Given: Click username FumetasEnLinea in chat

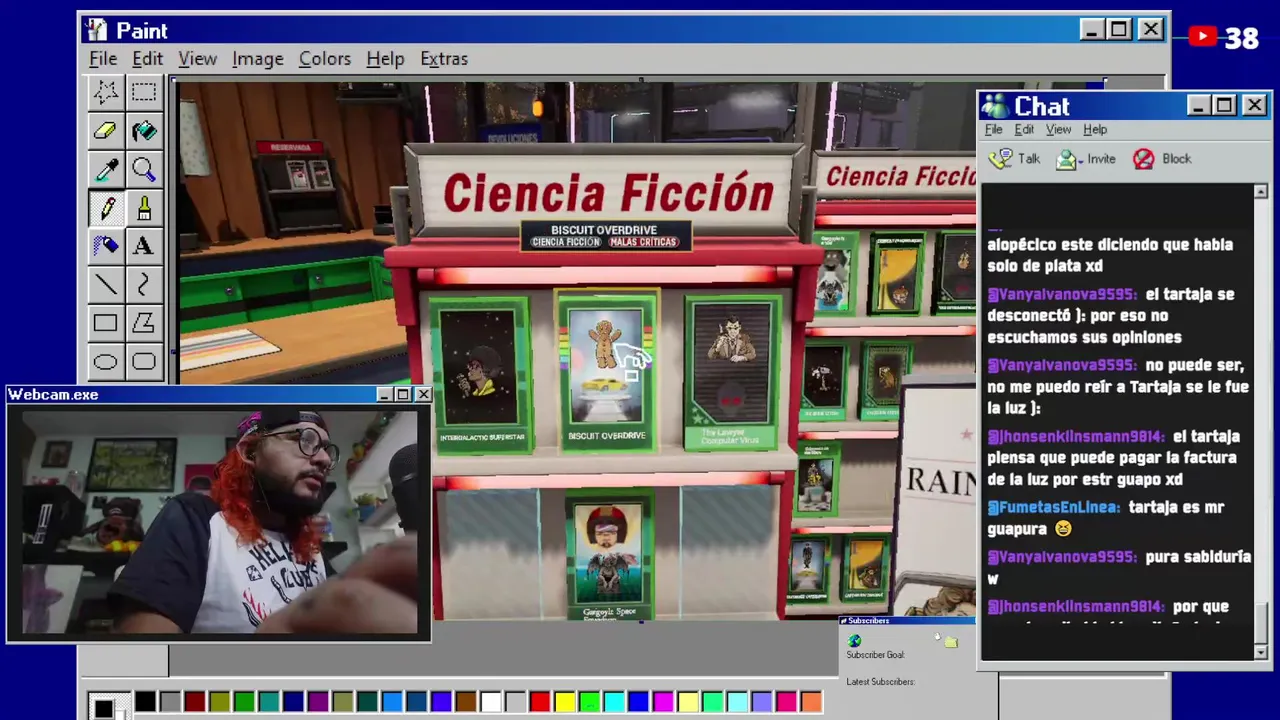Looking at the screenshot, I should pos(1053,507).
